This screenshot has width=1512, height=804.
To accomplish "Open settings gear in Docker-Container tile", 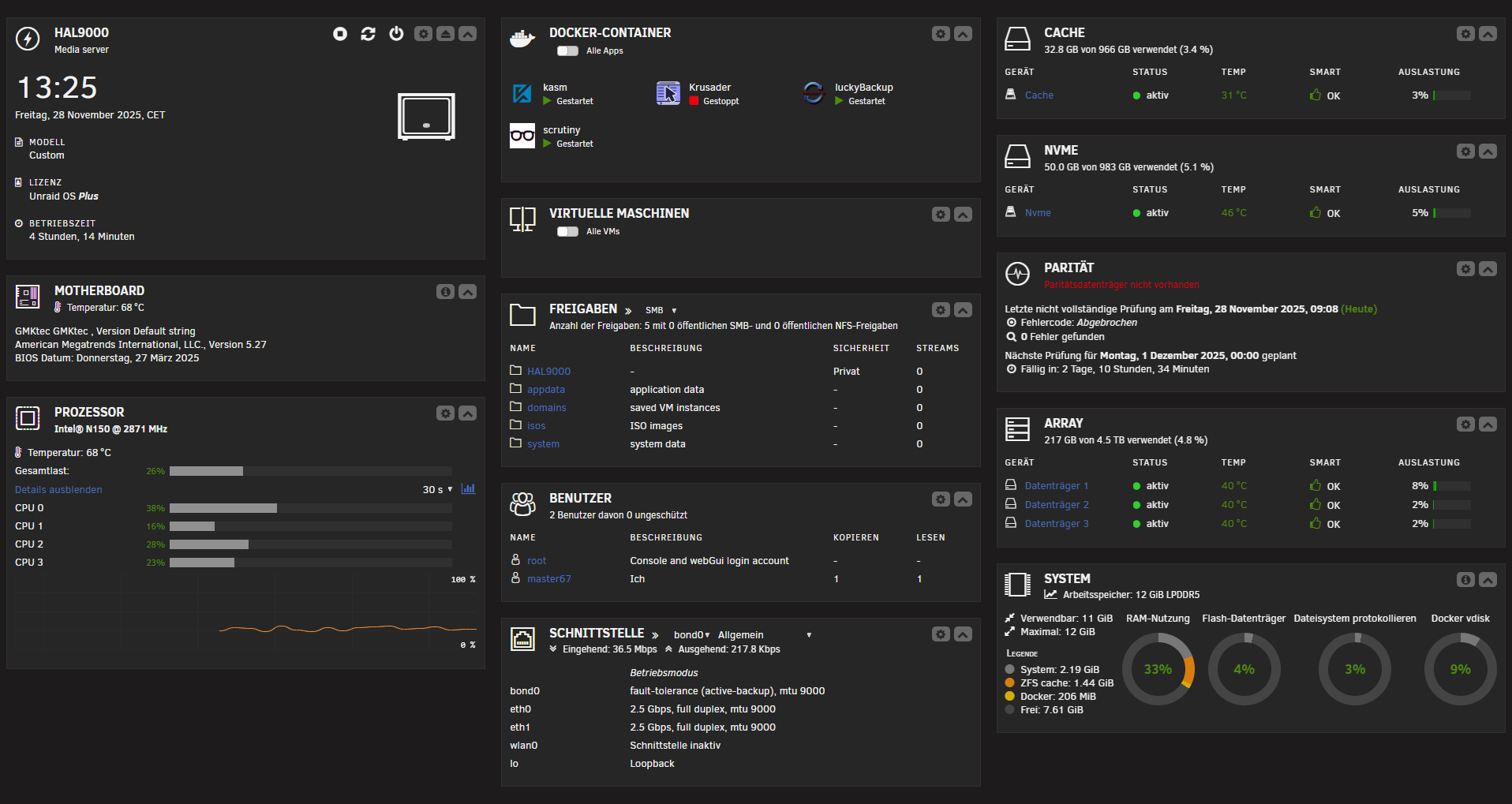I will click(940, 34).
